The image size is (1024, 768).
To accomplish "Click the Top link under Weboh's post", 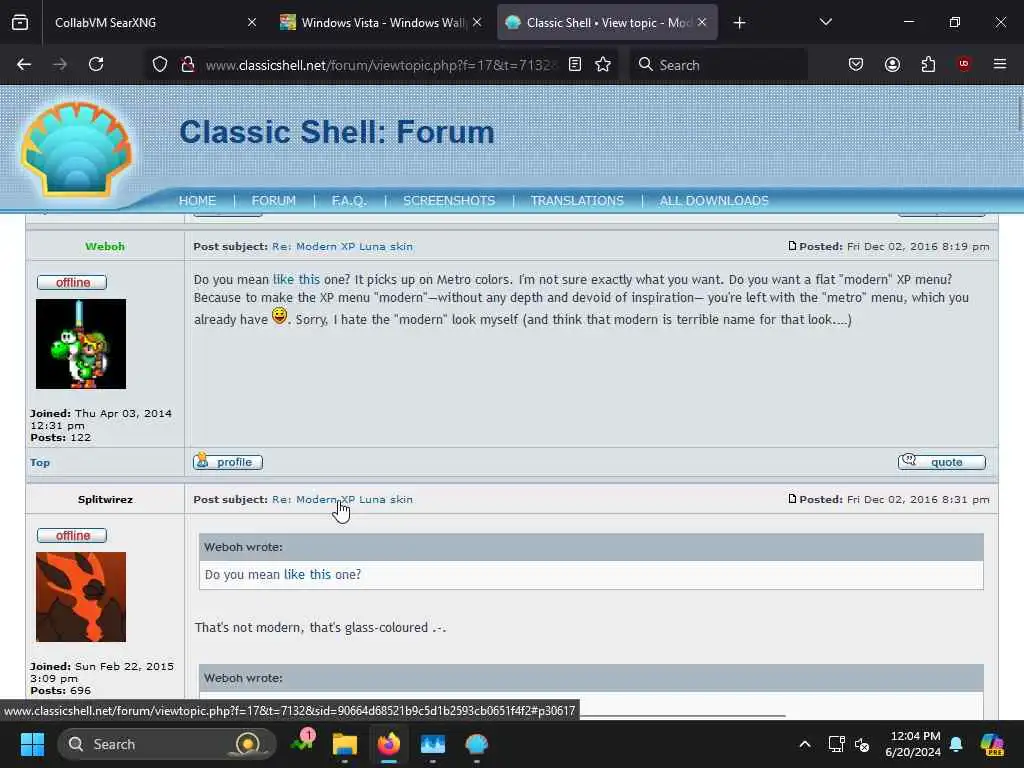I will (x=40, y=462).
